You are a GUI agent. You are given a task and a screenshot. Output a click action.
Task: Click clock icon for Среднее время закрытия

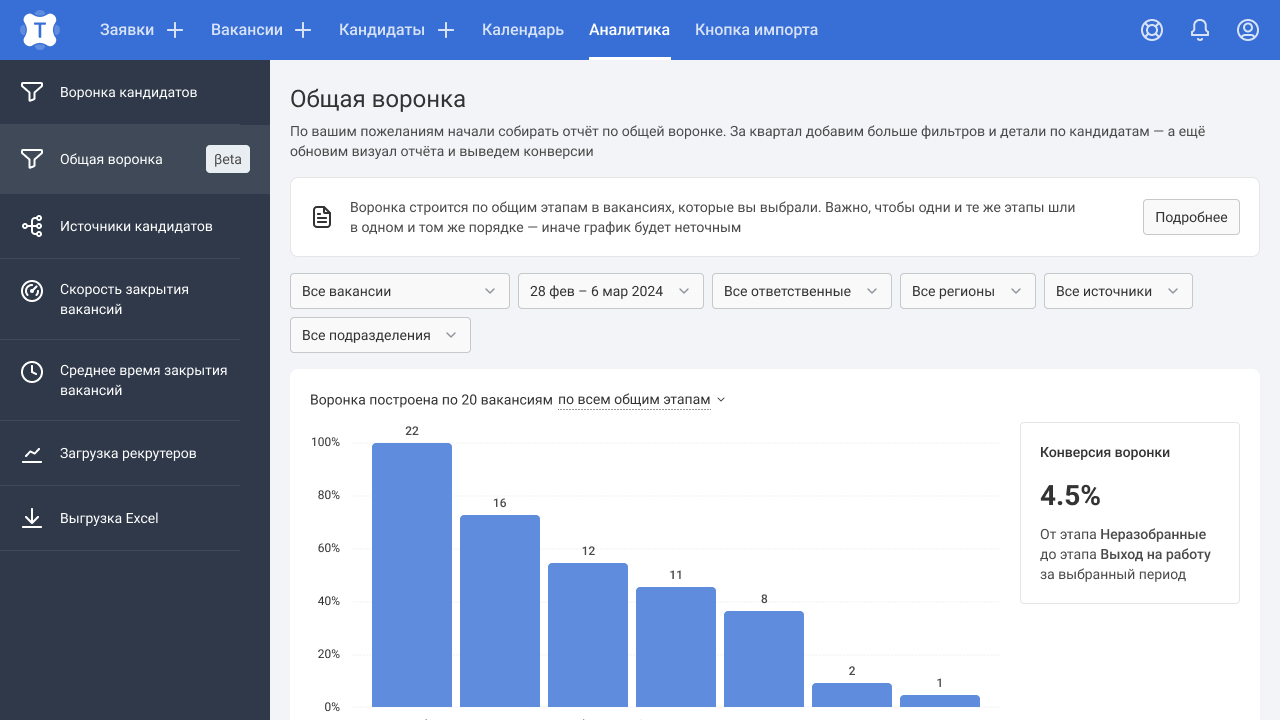tap(32, 372)
